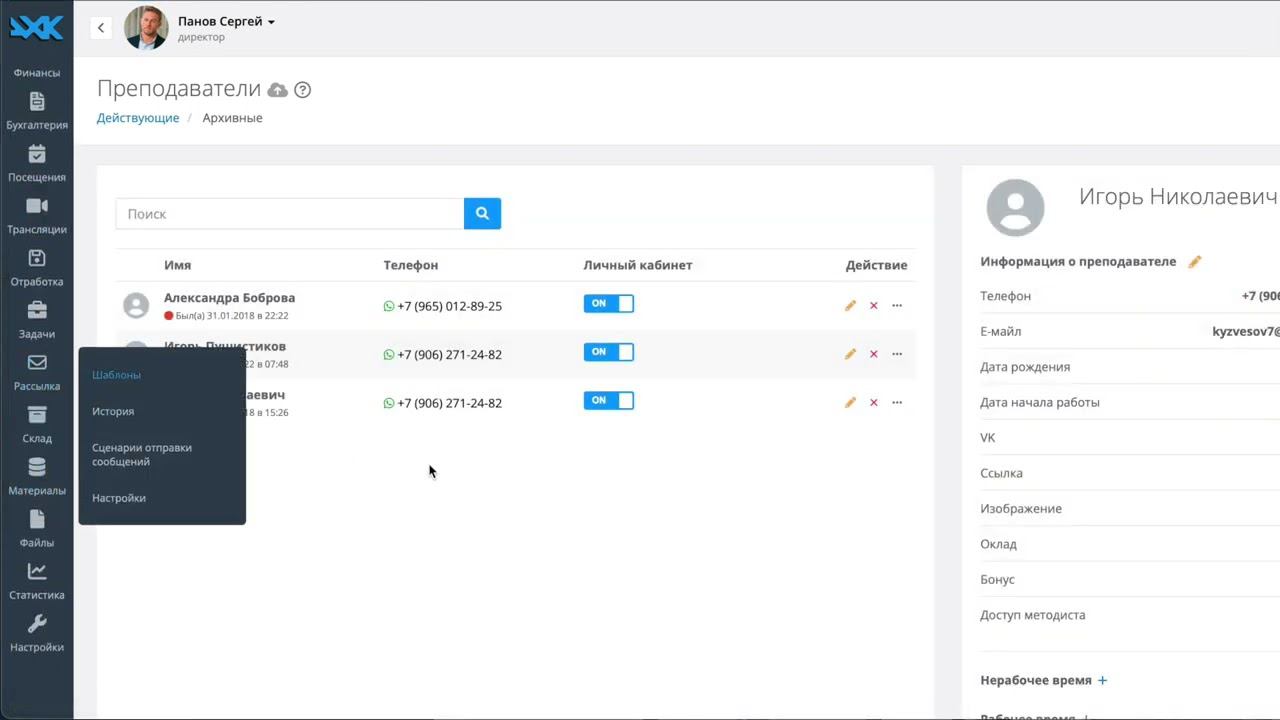Screen dimensions: 1280x720
Task: Click Игорь Пушистиков phone +7 (906) 271-24-82
Action: tap(449, 355)
